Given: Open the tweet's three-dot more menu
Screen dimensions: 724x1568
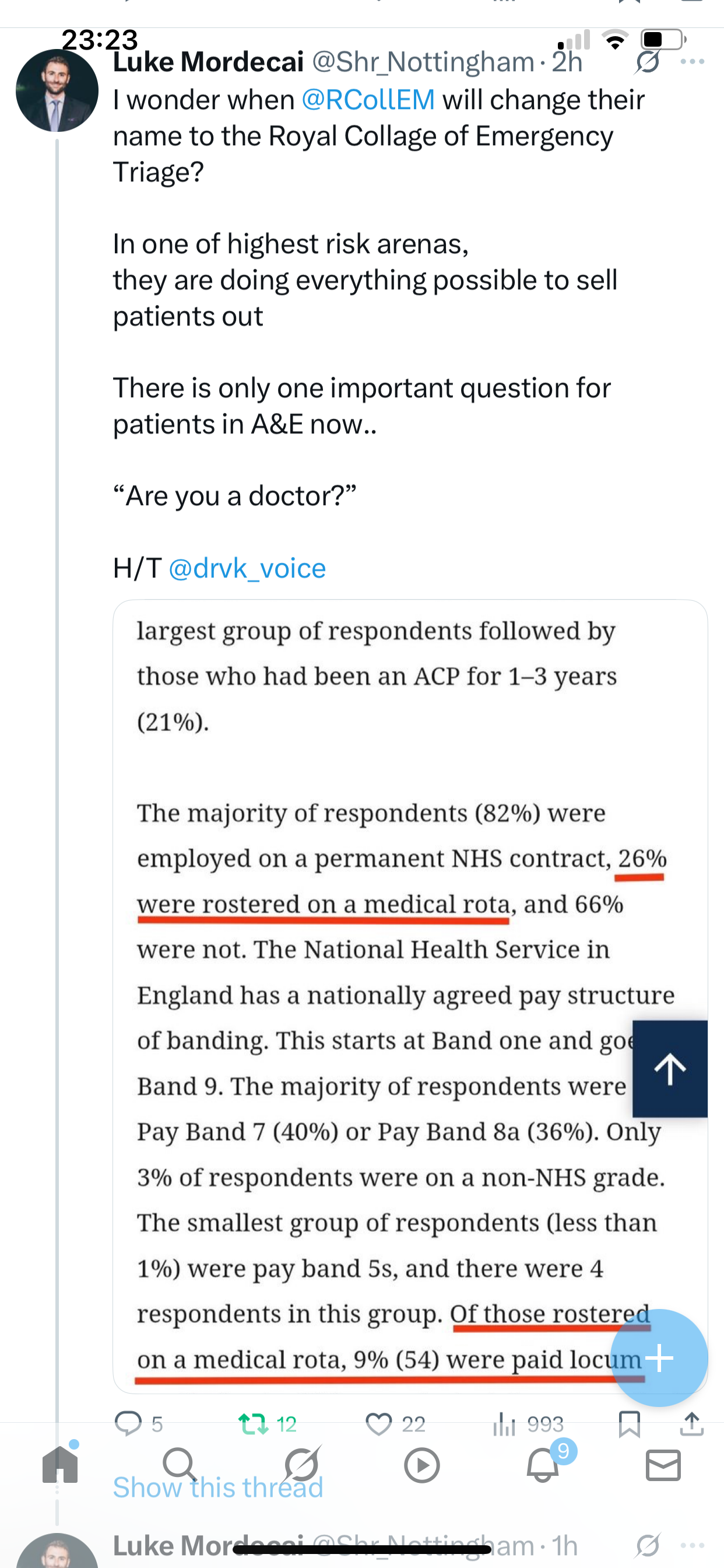Looking at the screenshot, I should (693, 61).
